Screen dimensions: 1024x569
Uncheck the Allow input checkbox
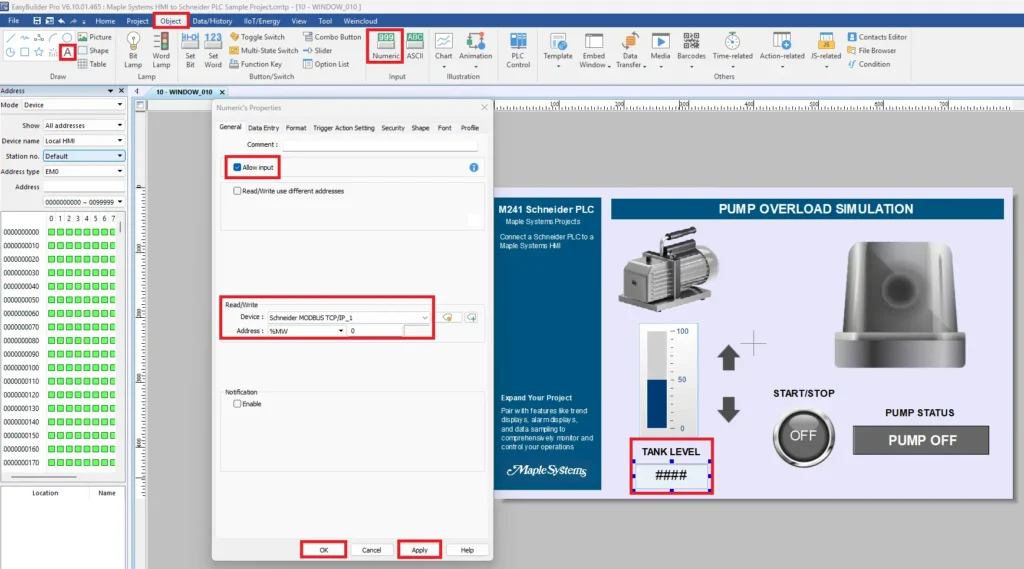237,167
